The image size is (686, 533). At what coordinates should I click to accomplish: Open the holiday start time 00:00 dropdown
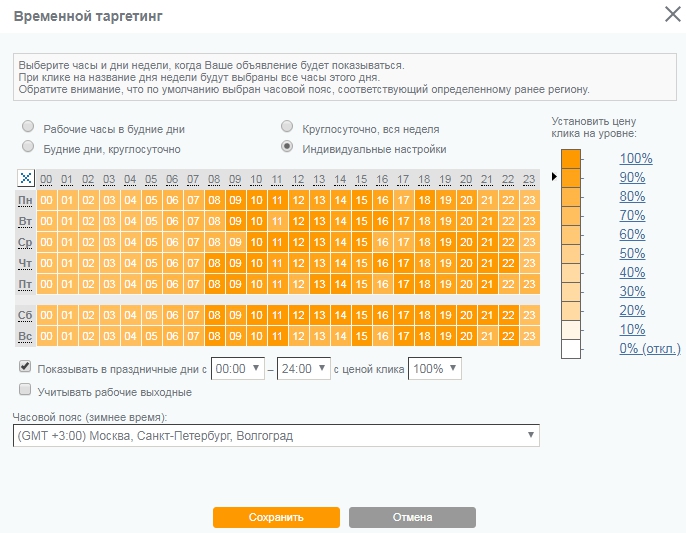pyautogui.click(x=237, y=369)
